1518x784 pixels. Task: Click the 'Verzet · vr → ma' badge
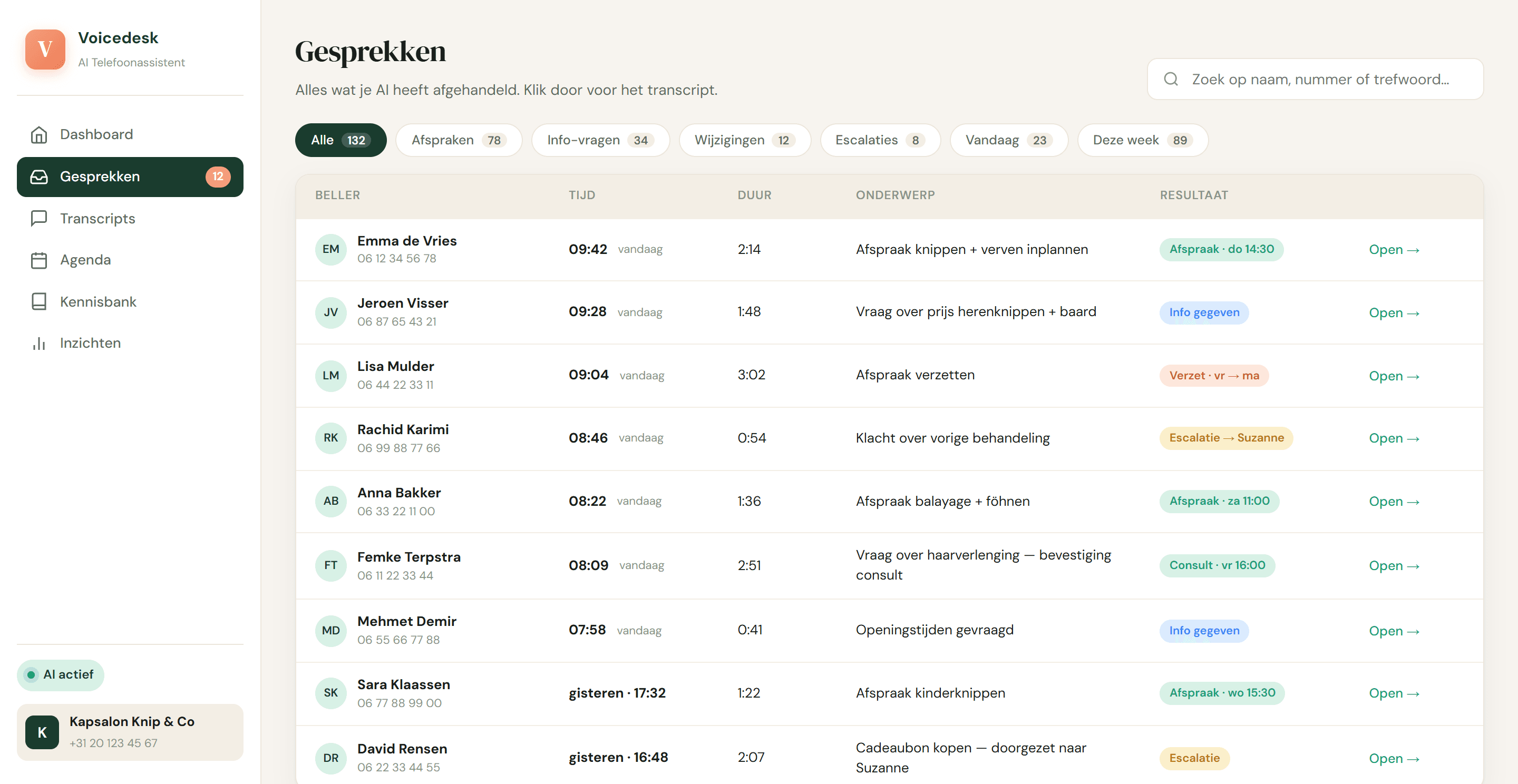click(1214, 375)
